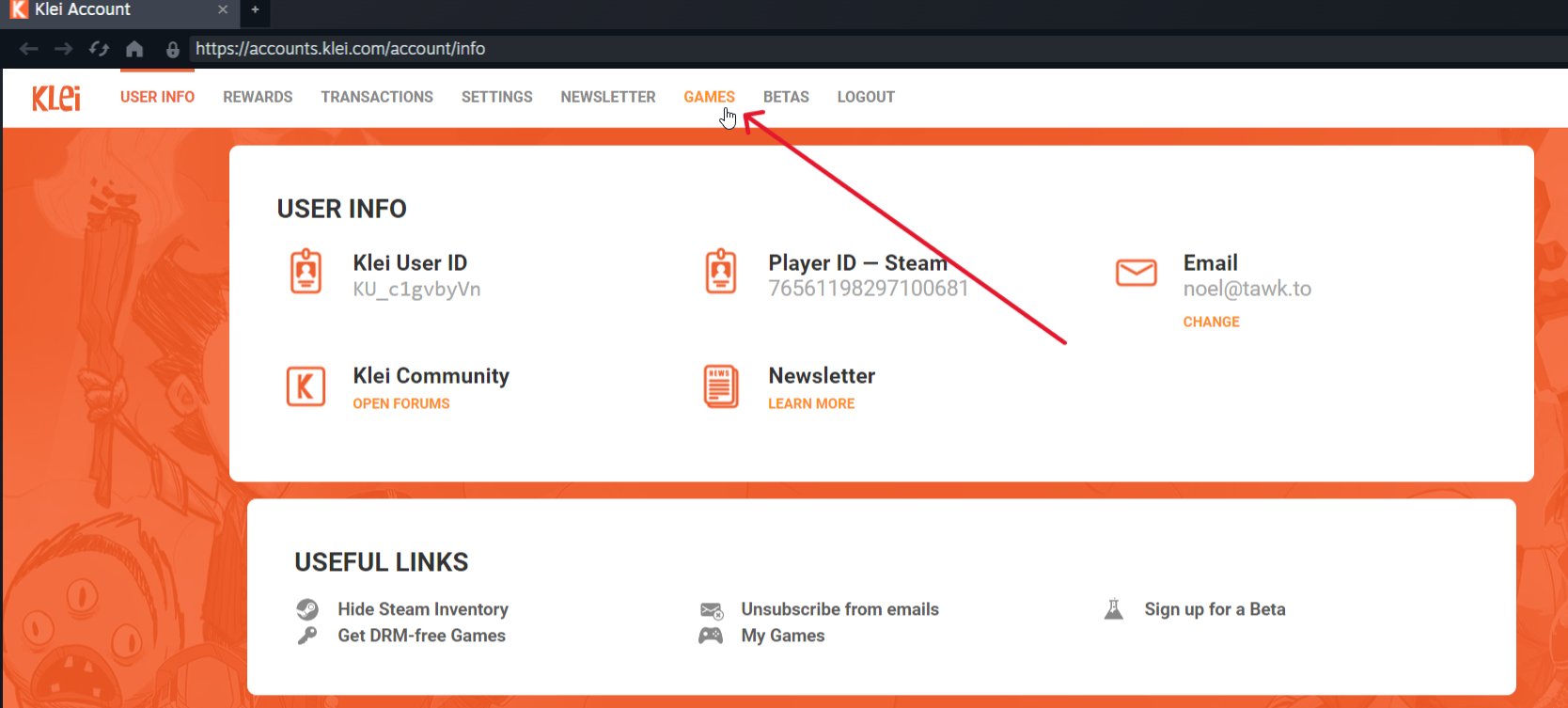1568x708 pixels.
Task: Click the Klei logo in header
Action: (x=56, y=98)
